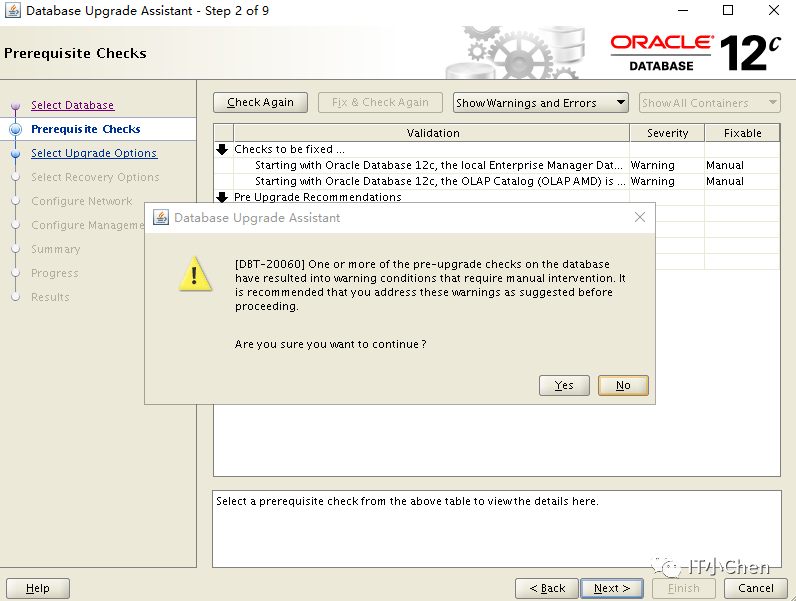796x601 pixels.
Task: Open the Show Warnings and Errors dropdown
Action: point(541,103)
